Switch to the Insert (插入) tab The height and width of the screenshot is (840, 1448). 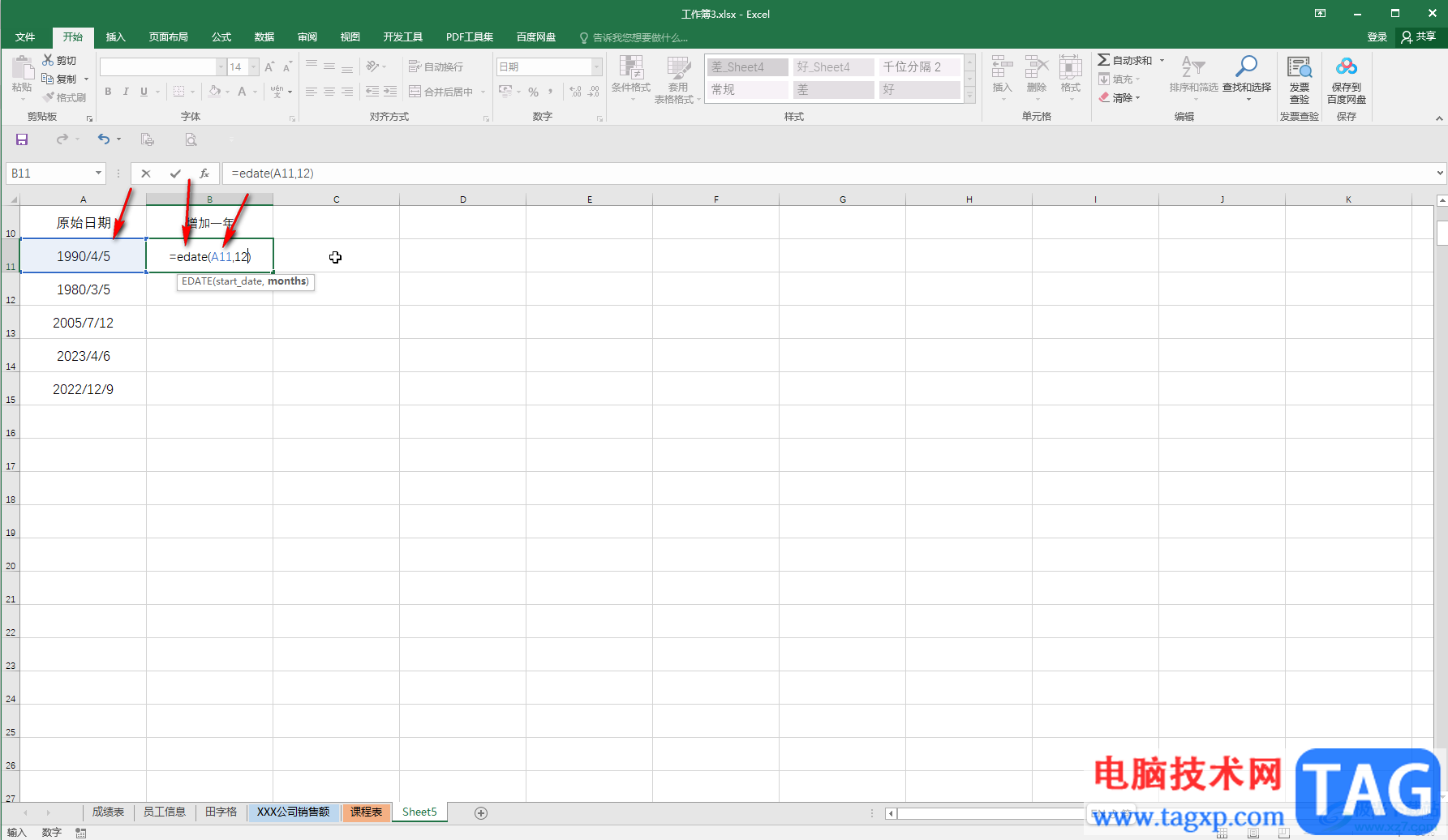coord(116,37)
